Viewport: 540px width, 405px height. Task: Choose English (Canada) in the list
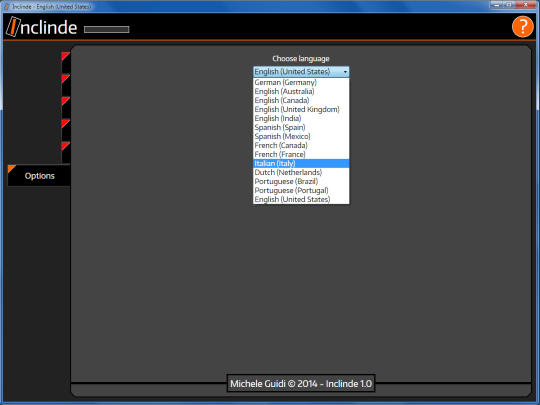click(301, 100)
